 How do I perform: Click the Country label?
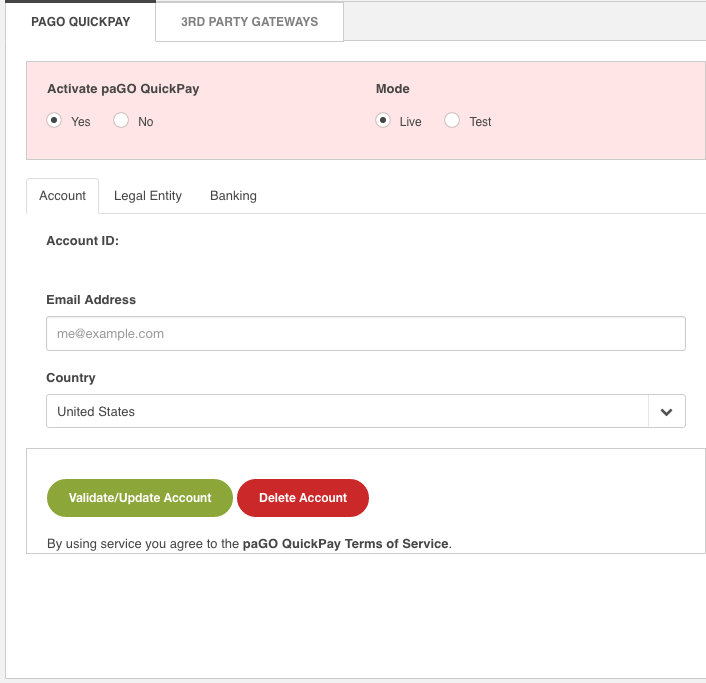(71, 378)
